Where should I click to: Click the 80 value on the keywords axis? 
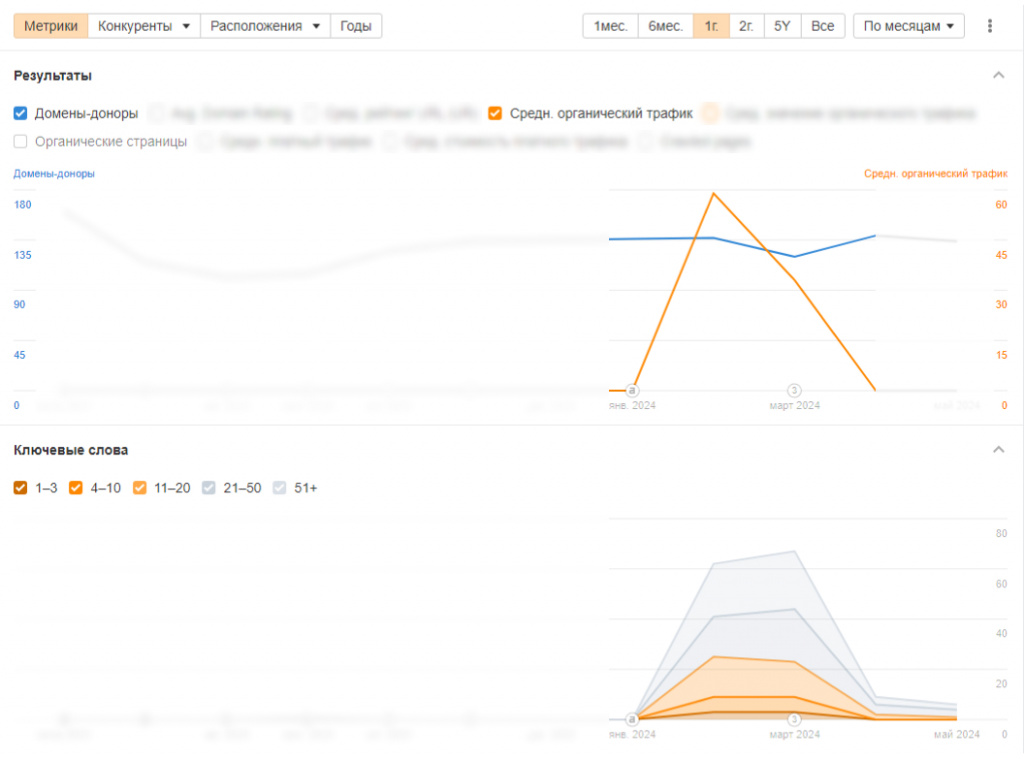click(x=1001, y=534)
